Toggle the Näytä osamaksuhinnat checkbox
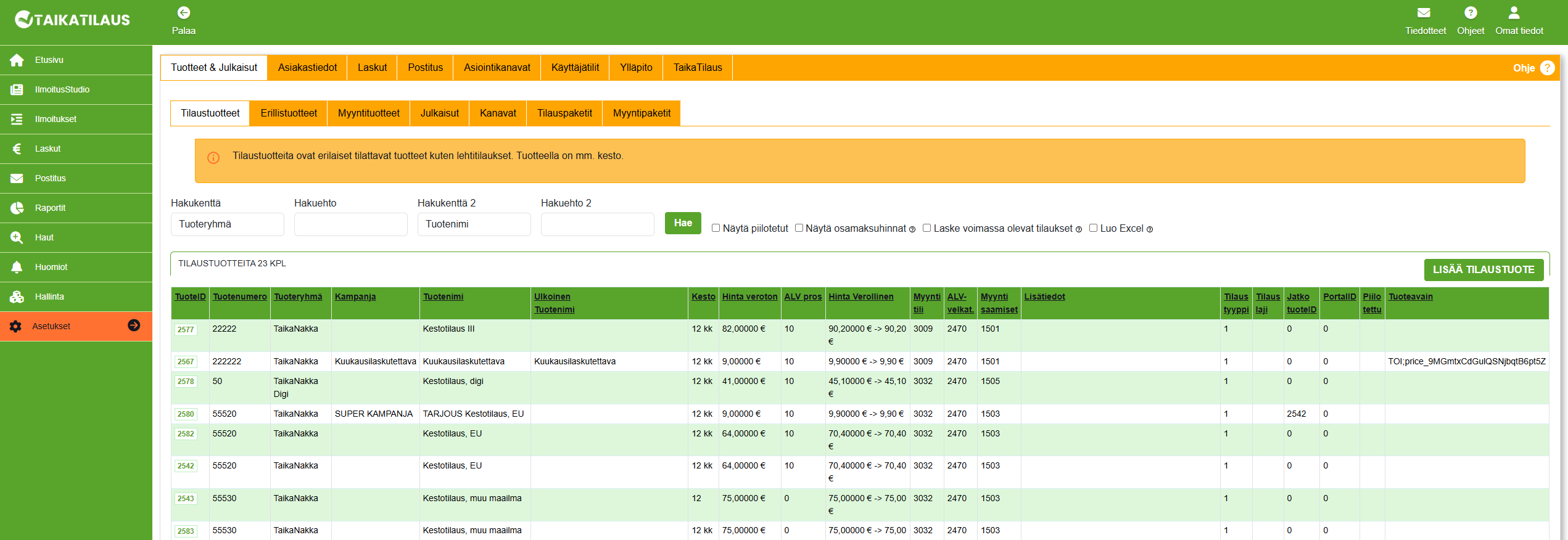Screen dimensions: 1568x540 [799, 228]
